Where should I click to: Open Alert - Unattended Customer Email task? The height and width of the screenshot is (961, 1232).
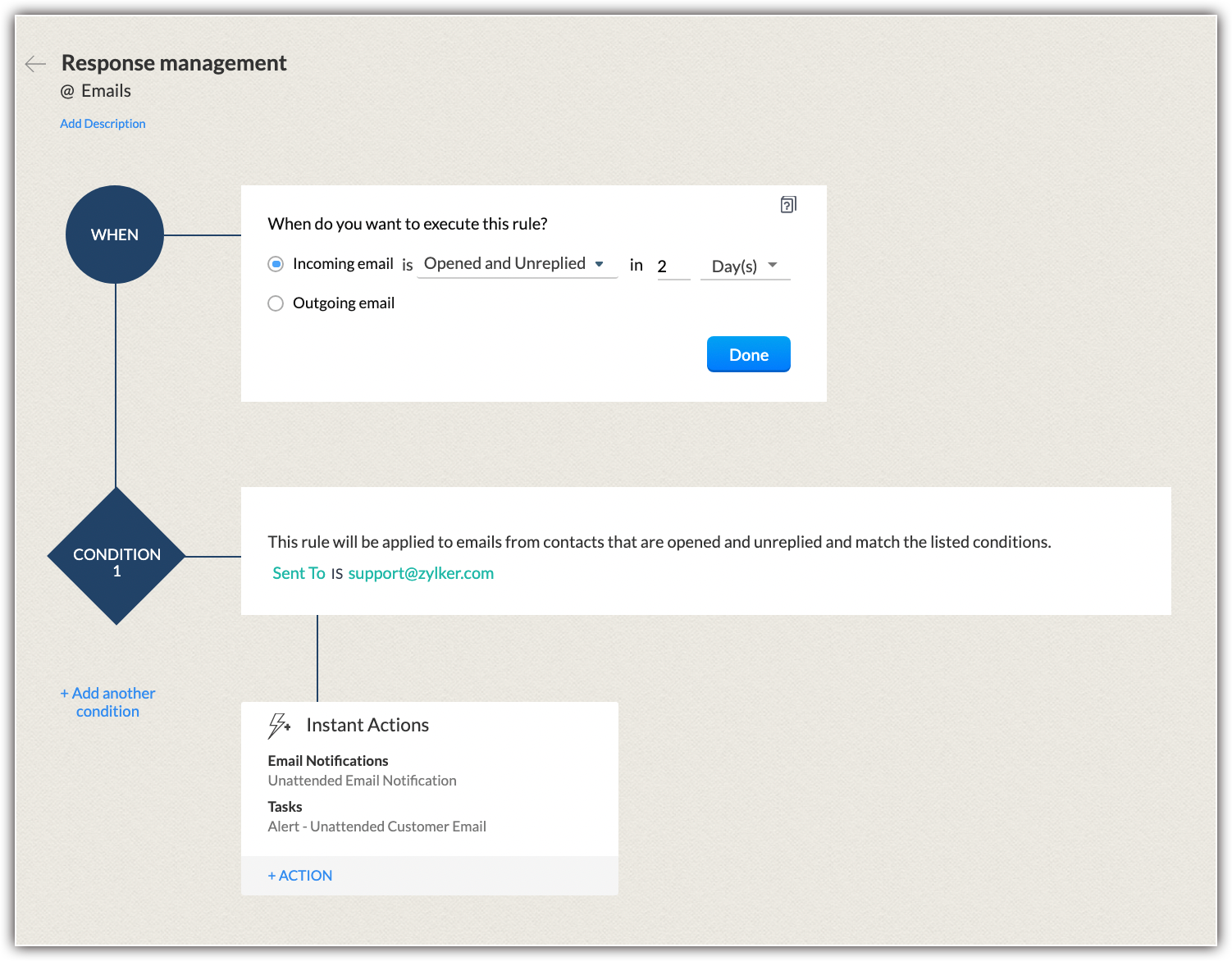[376, 827]
